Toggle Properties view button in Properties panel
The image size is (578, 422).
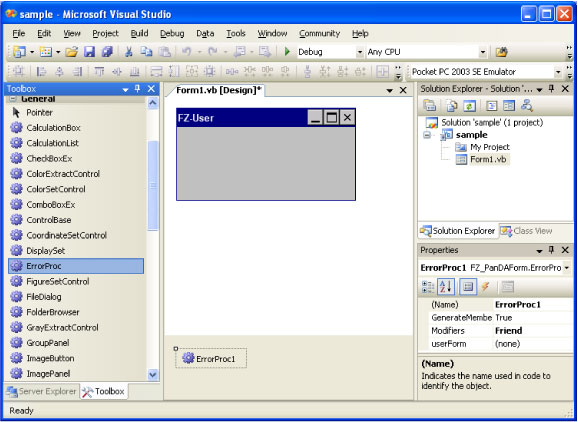(x=468, y=286)
